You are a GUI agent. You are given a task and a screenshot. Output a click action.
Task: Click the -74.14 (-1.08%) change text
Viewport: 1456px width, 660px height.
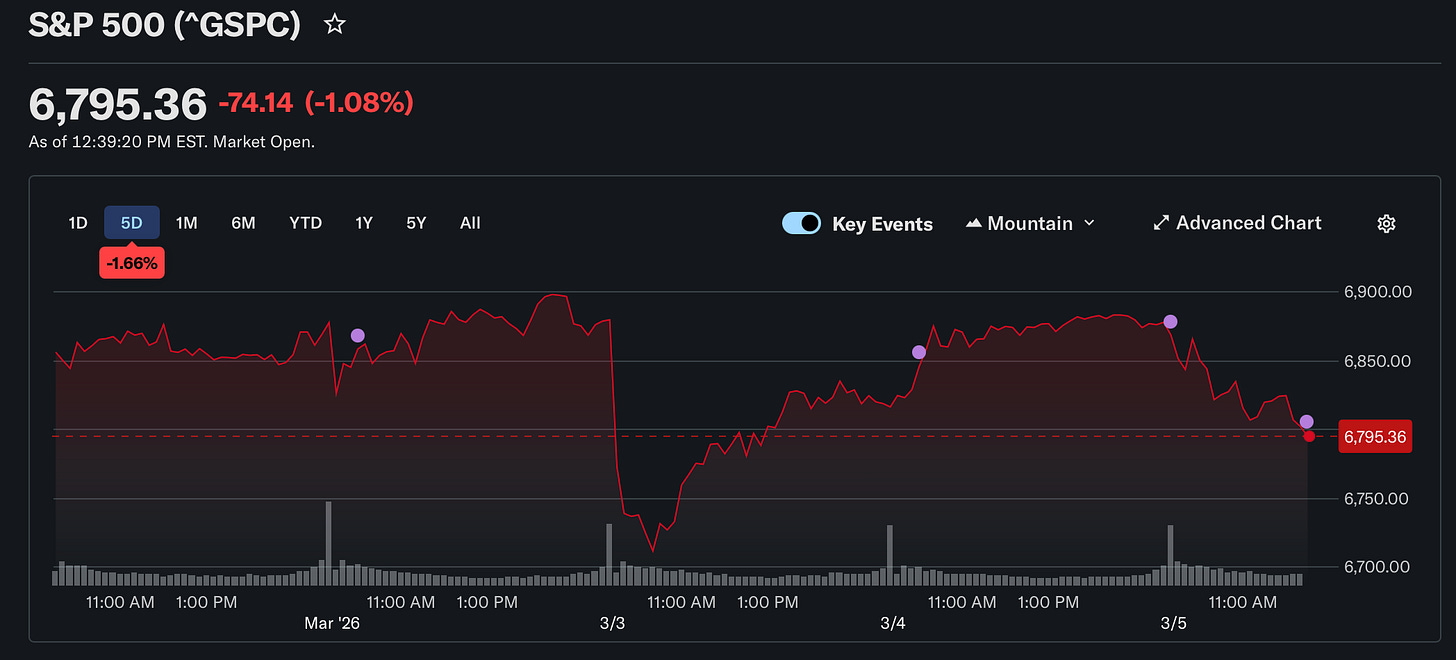coord(315,102)
